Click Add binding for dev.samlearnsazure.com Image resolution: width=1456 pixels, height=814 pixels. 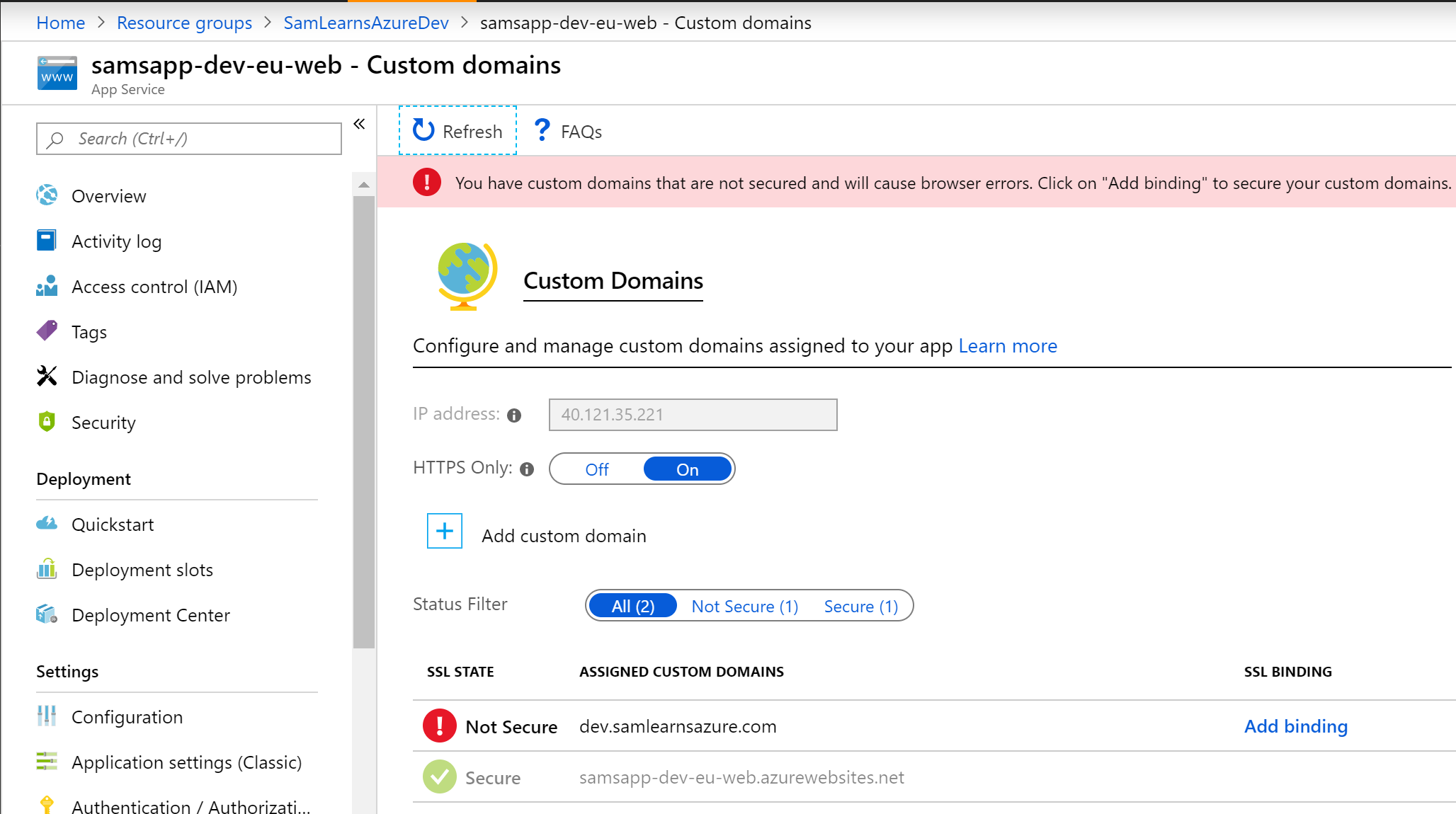click(x=1295, y=726)
